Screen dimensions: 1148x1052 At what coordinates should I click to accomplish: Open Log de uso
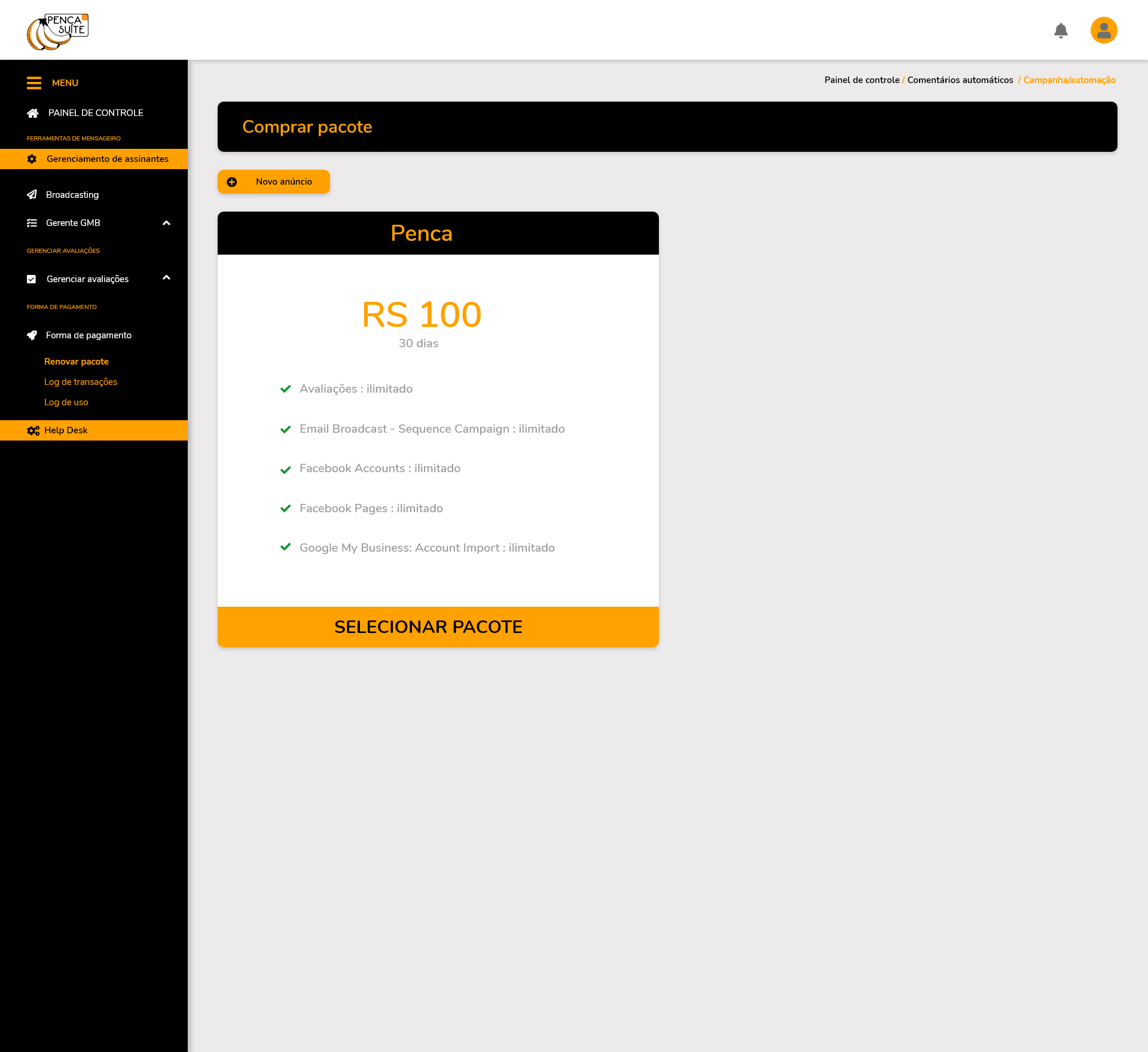click(x=66, y=402)
